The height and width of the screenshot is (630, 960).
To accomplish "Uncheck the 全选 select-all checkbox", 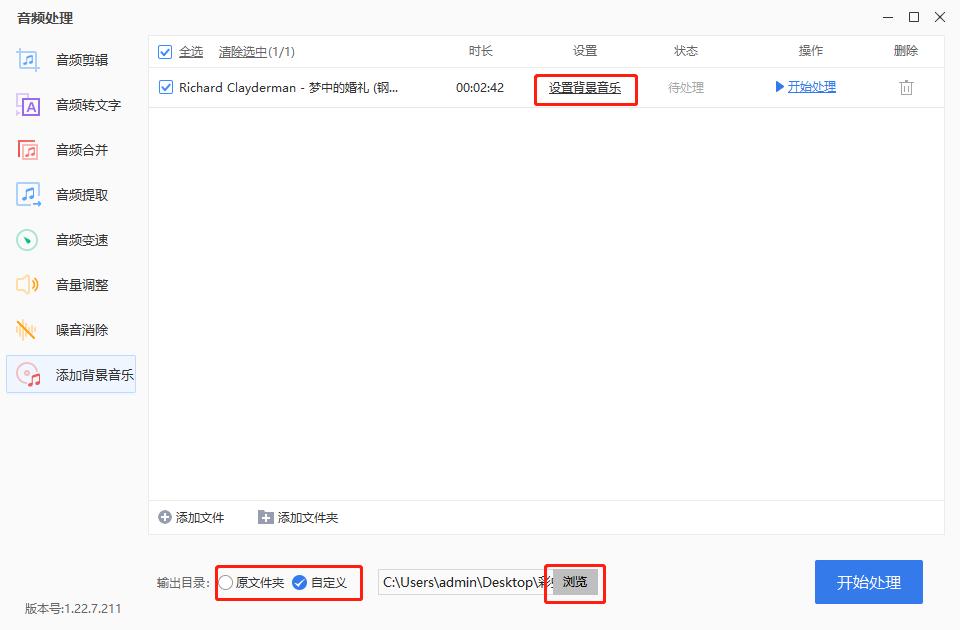I will 165,51.
